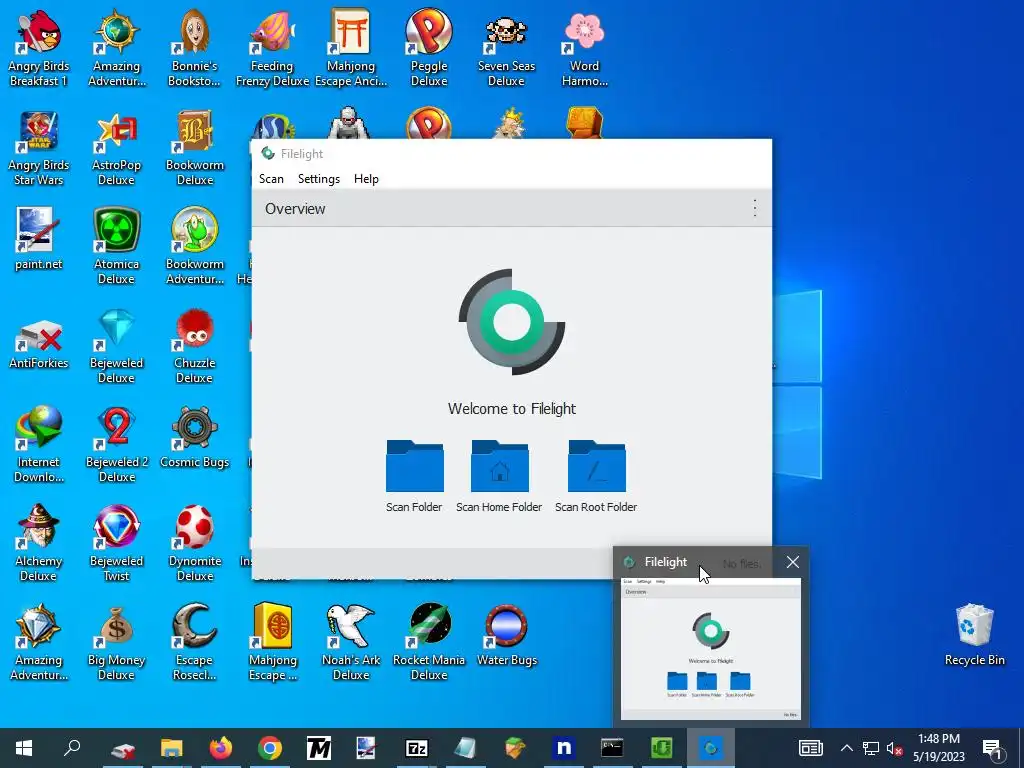The height and width of the screenshot is (768, 1024).
Task: Click the Bookworm Deluxe book icon
Action: [x=195, y=149]
